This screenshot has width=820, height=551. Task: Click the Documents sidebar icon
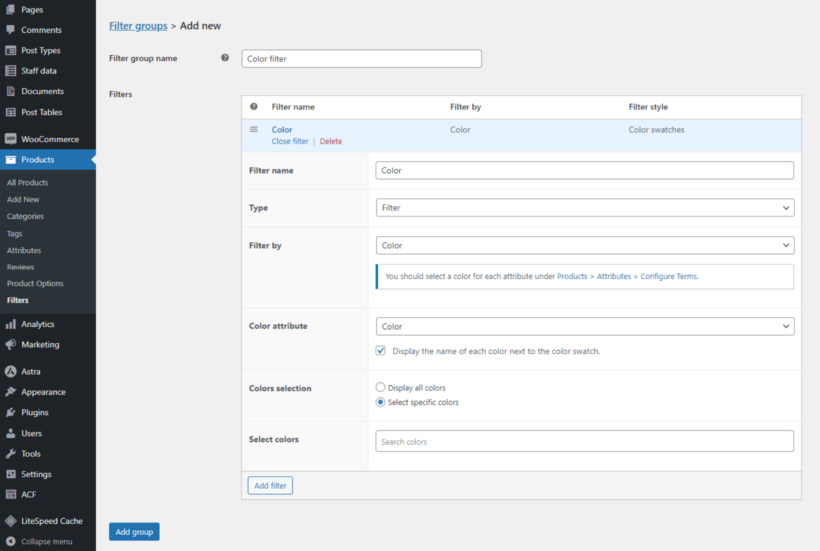click(x=10, y=91)
